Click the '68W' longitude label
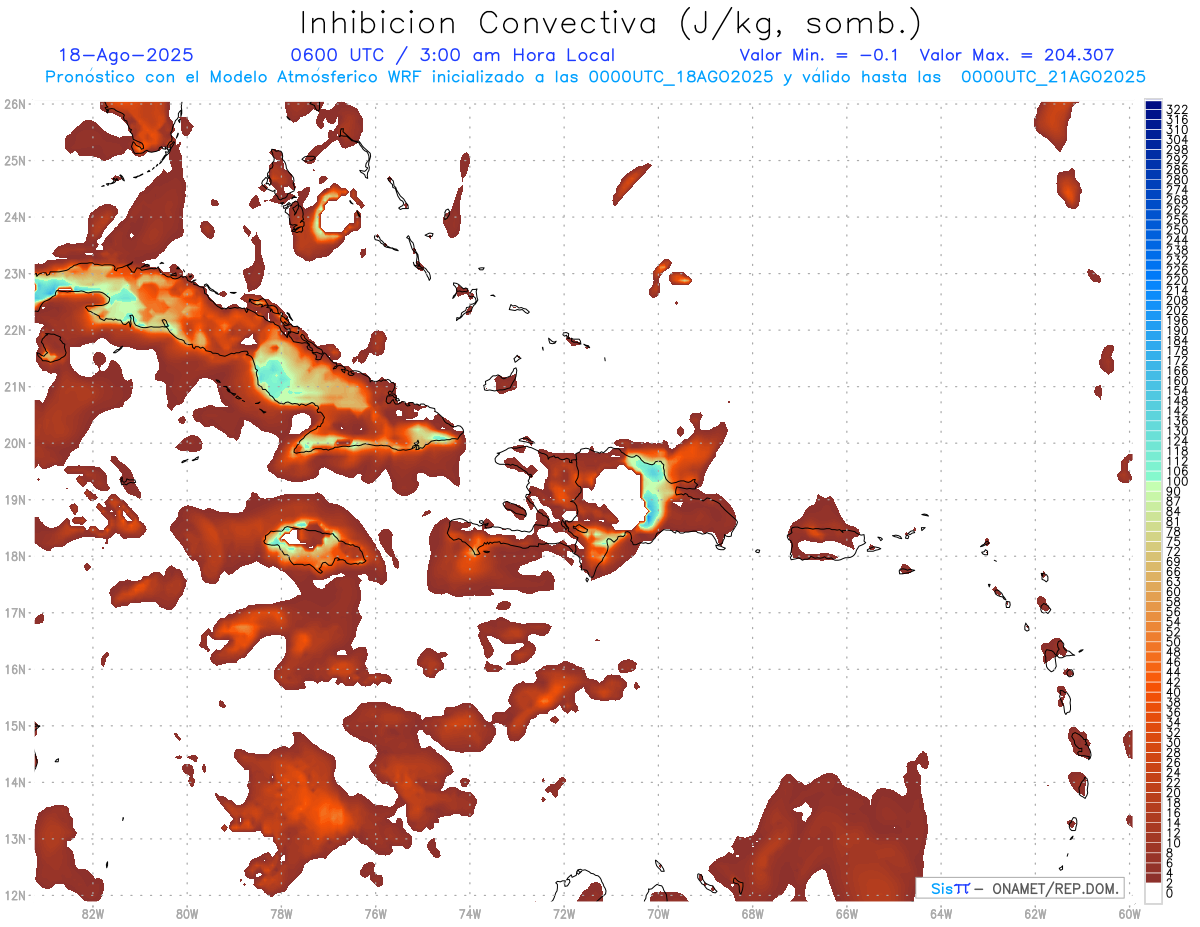 tap(753, 912)
